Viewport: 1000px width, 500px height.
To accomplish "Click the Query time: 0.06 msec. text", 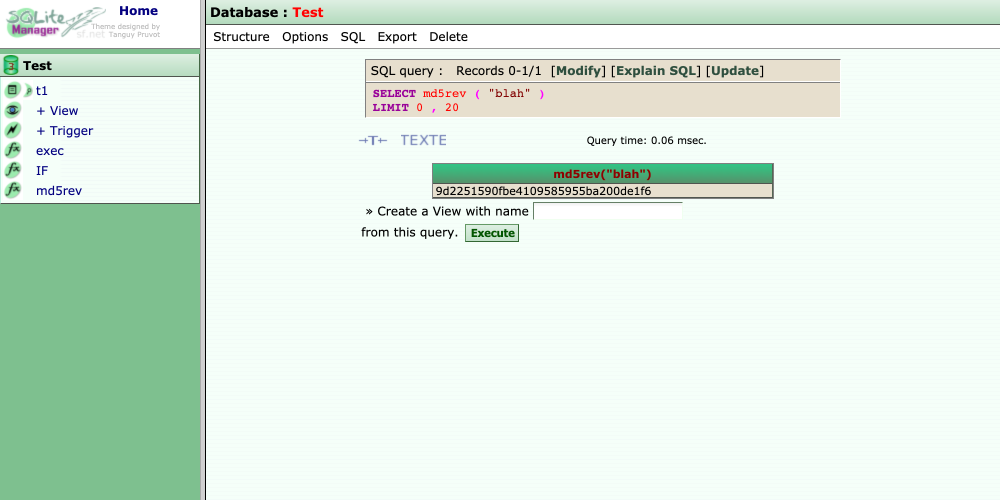I will tap(647, 140).
